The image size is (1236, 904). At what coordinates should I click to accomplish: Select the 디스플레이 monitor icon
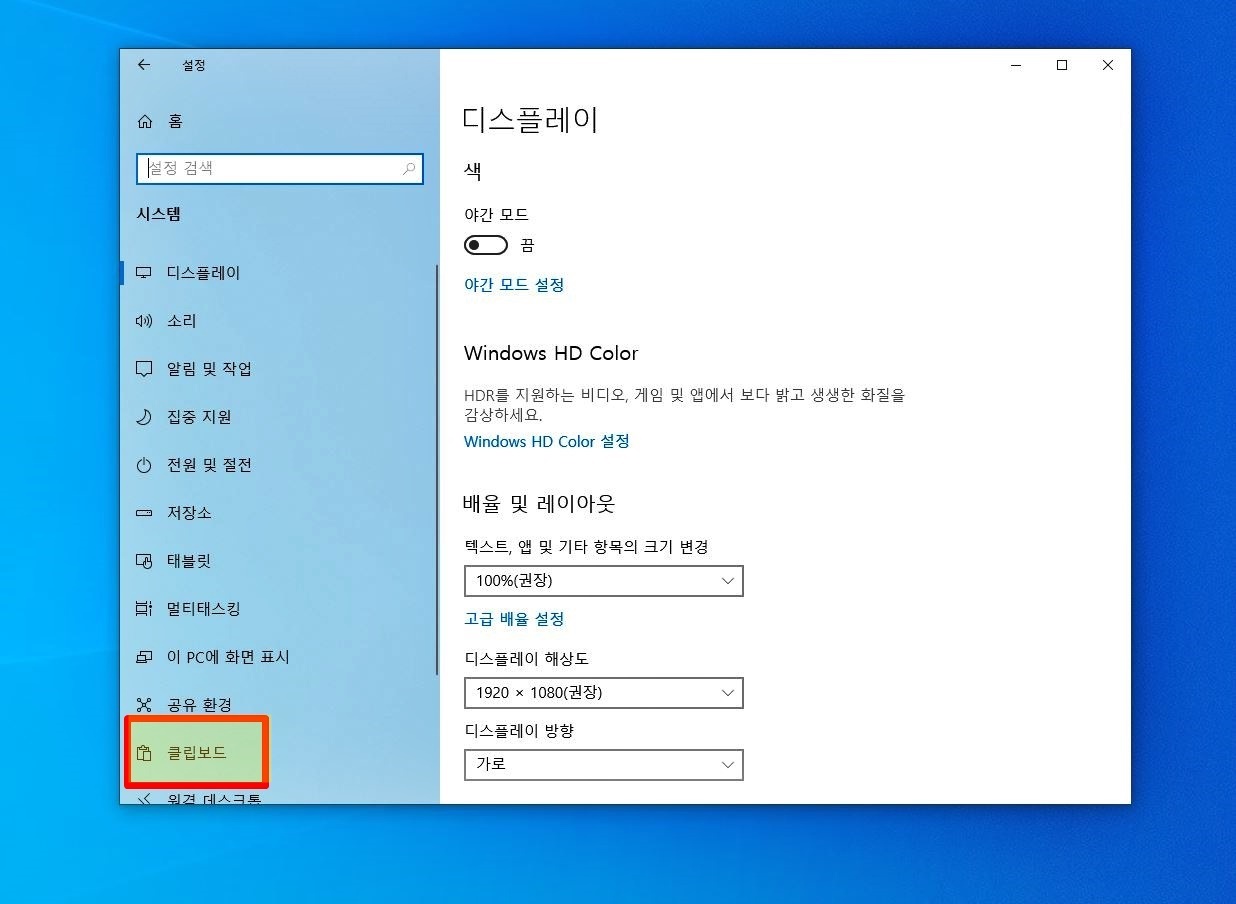click(x=144, y=273)
